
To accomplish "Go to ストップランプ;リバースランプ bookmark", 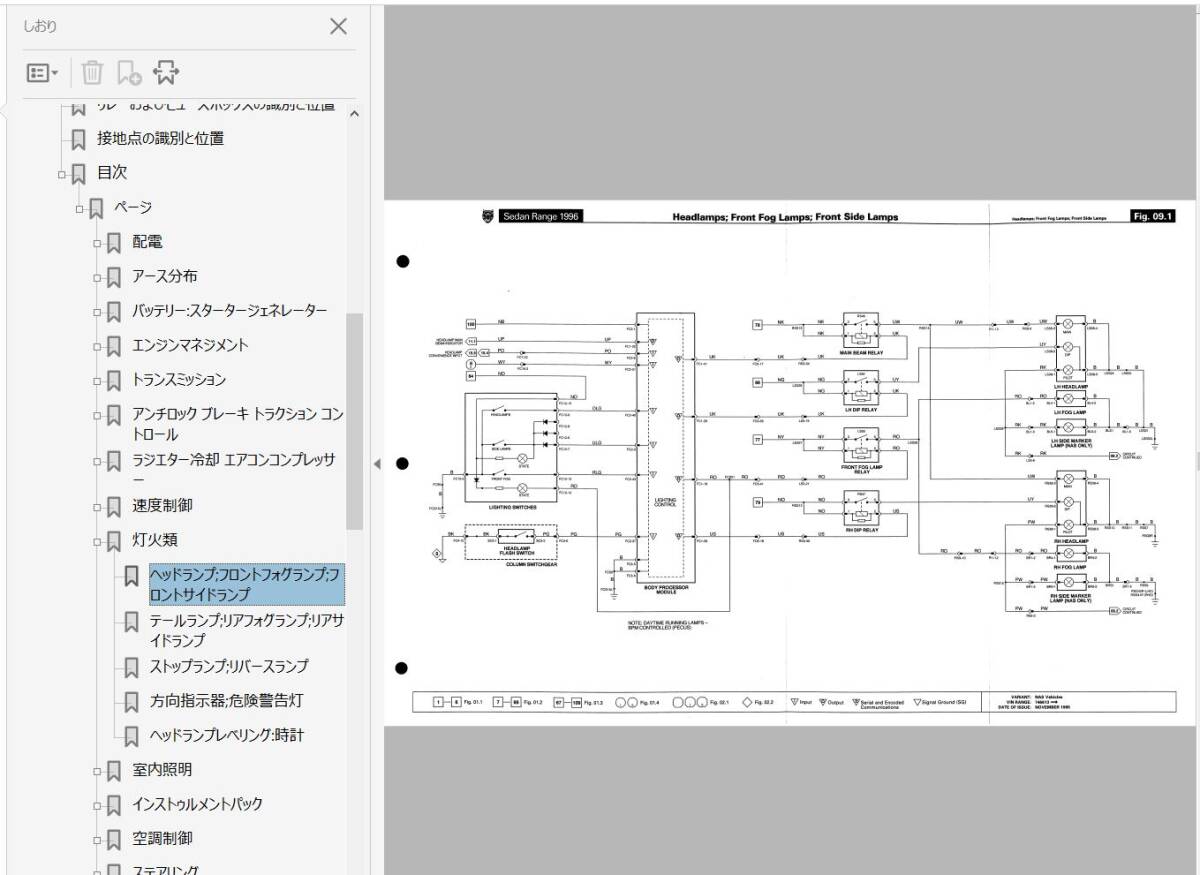I will 228,666.
